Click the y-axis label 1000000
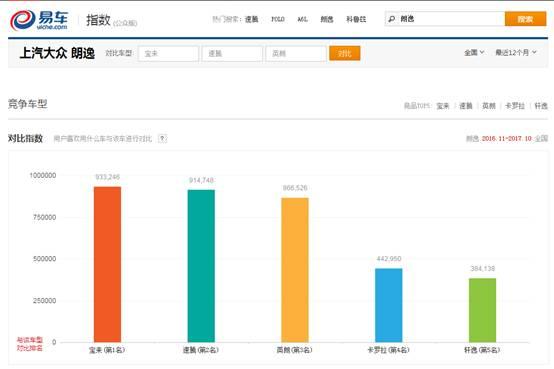Image resolution: width=554 pixels, height=369 pixels. point(43,175)
